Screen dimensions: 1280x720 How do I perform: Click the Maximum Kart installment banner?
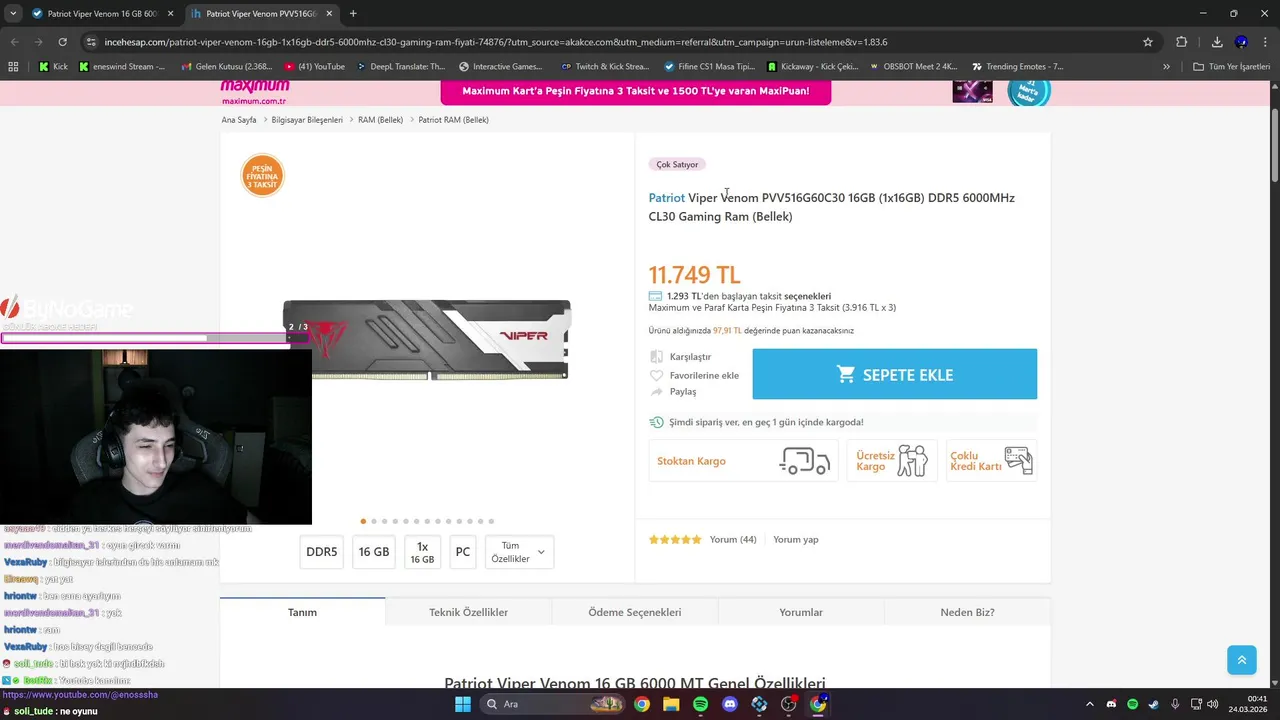pos(635,91)
